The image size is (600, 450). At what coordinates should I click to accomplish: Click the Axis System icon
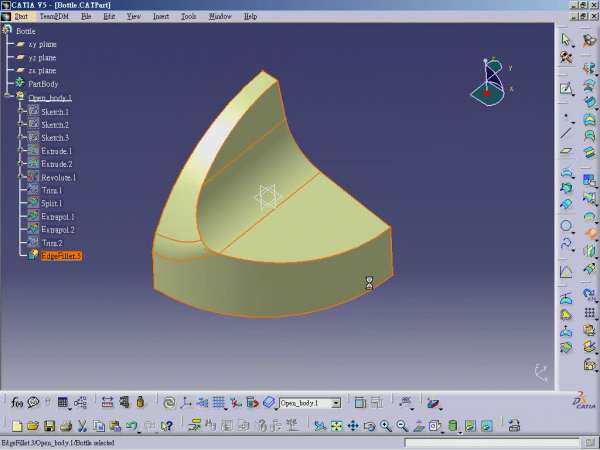[186, 403]
